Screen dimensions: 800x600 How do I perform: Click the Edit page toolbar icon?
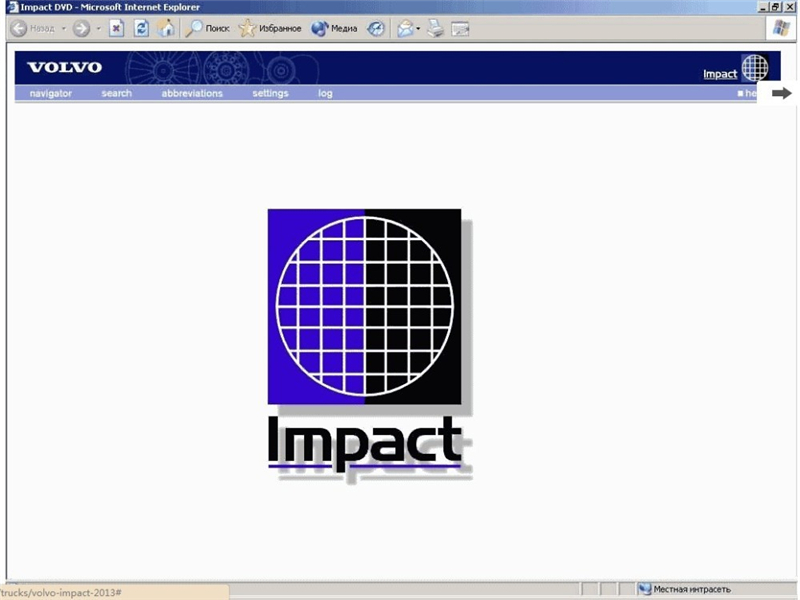pos(460,29)
